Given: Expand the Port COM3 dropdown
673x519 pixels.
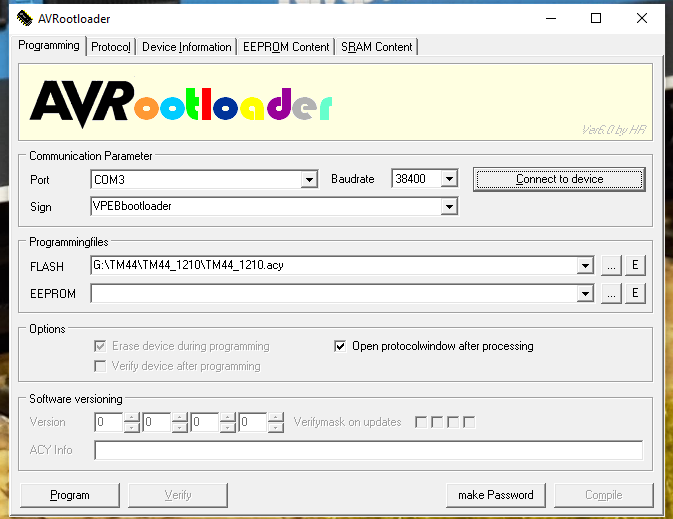Looking at the screenshot, I should click(309, 180).
